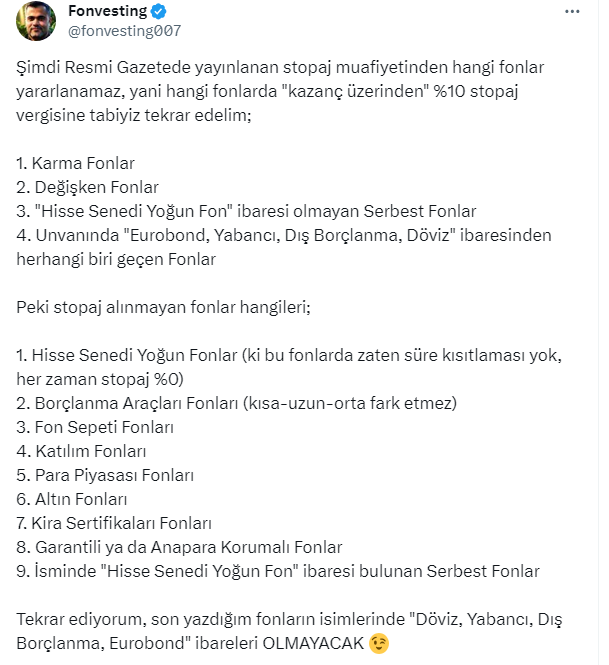Screen dimensions: 609x665
Task: Click the Fonvesting display name
Action: (x=106, y=12)
